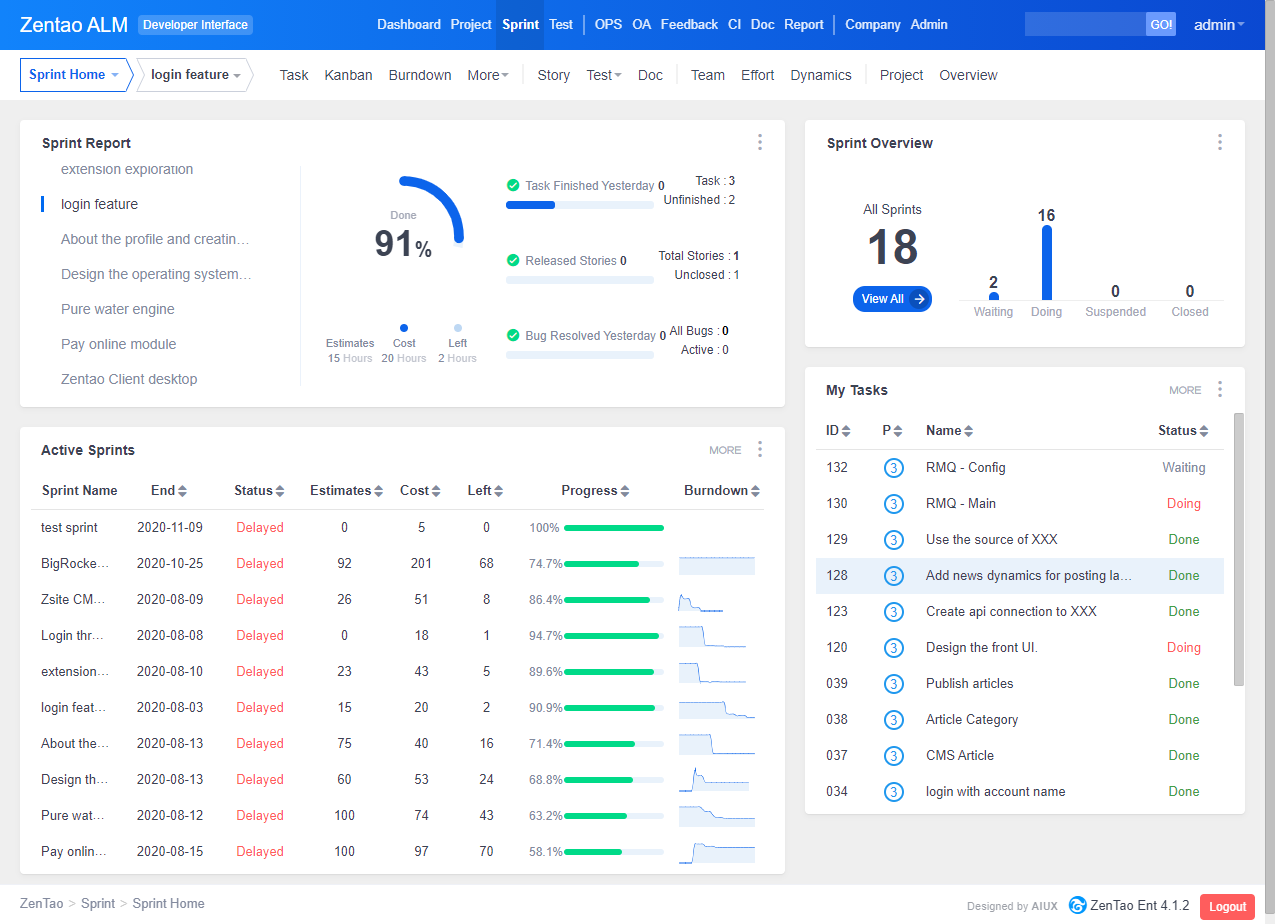Click the red Logout button
1275x924 pixels.
[1226, 906]
